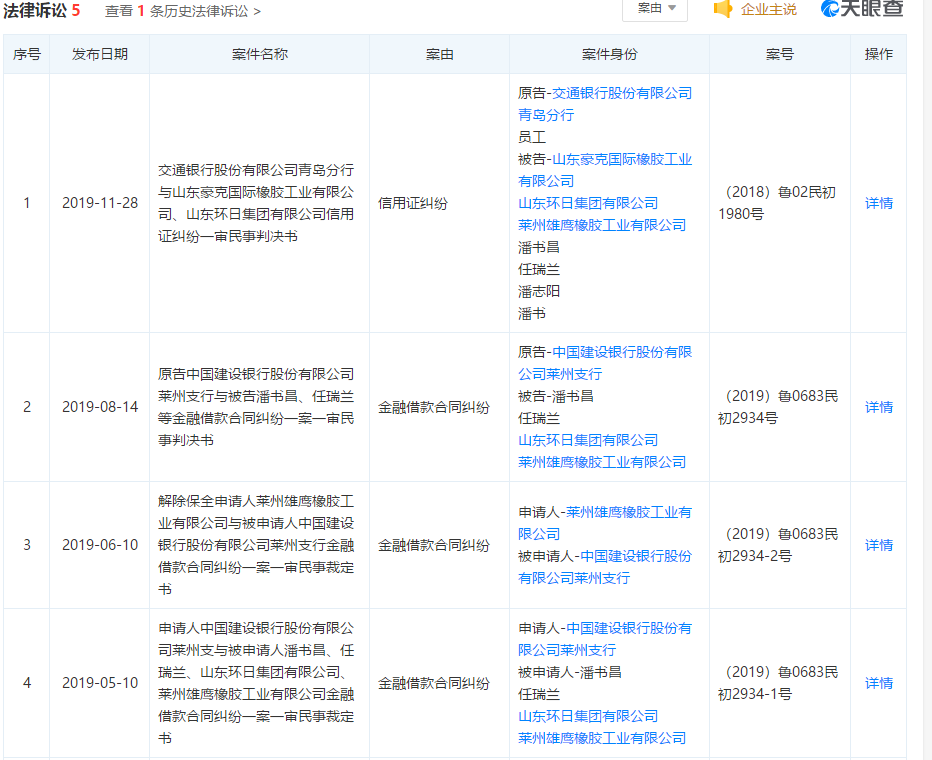Click the 法律诉讼 5 section heading
The height and width of the screenshot is (760, 932).
click(42, 11)
